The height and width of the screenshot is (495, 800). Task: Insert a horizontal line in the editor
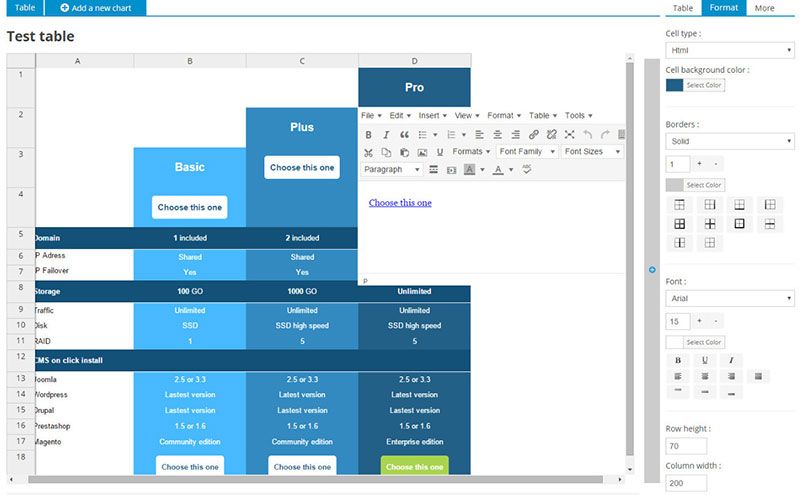tap(434, 169)
